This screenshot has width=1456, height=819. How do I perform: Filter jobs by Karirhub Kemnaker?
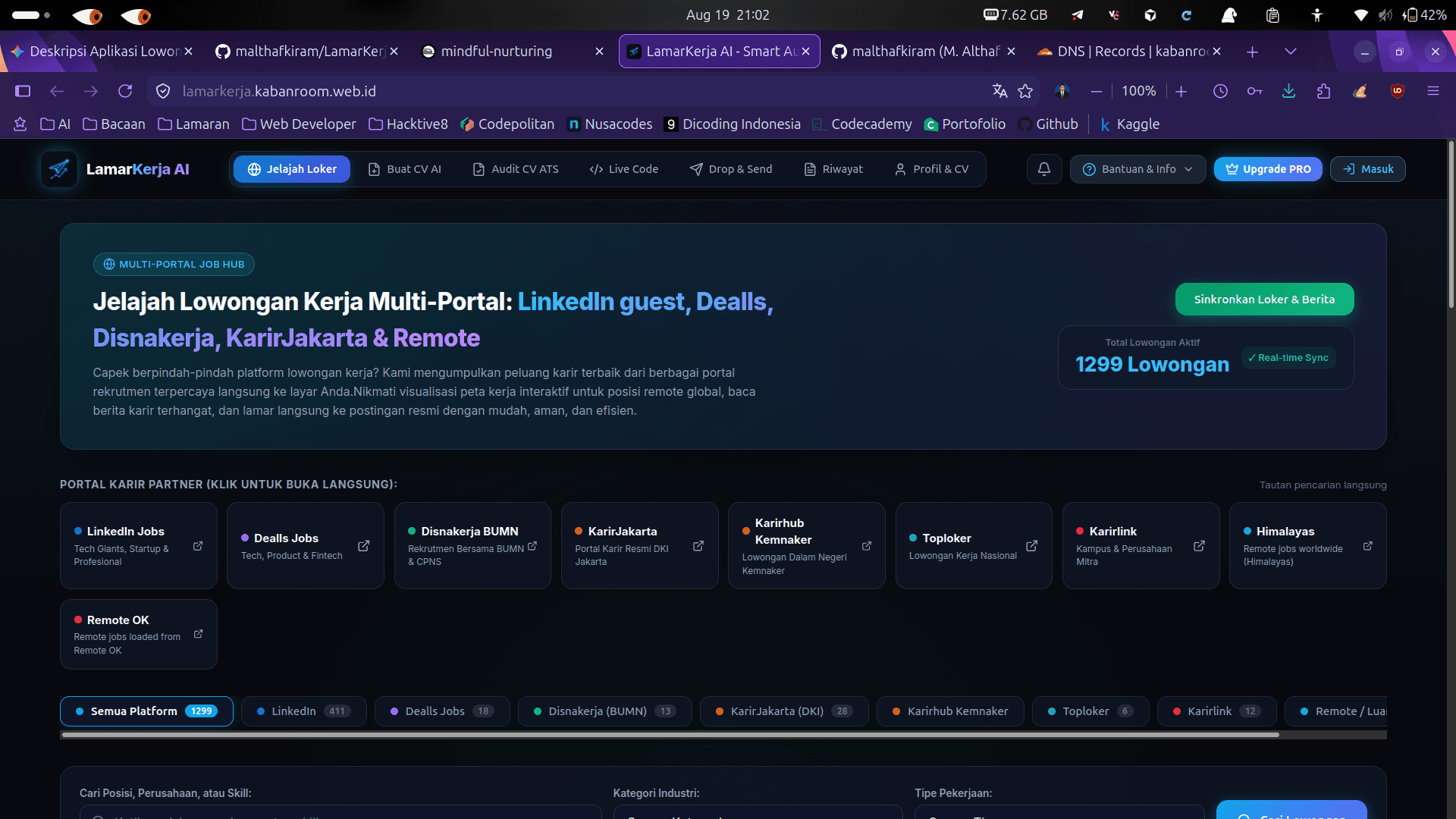click(950, 711)
